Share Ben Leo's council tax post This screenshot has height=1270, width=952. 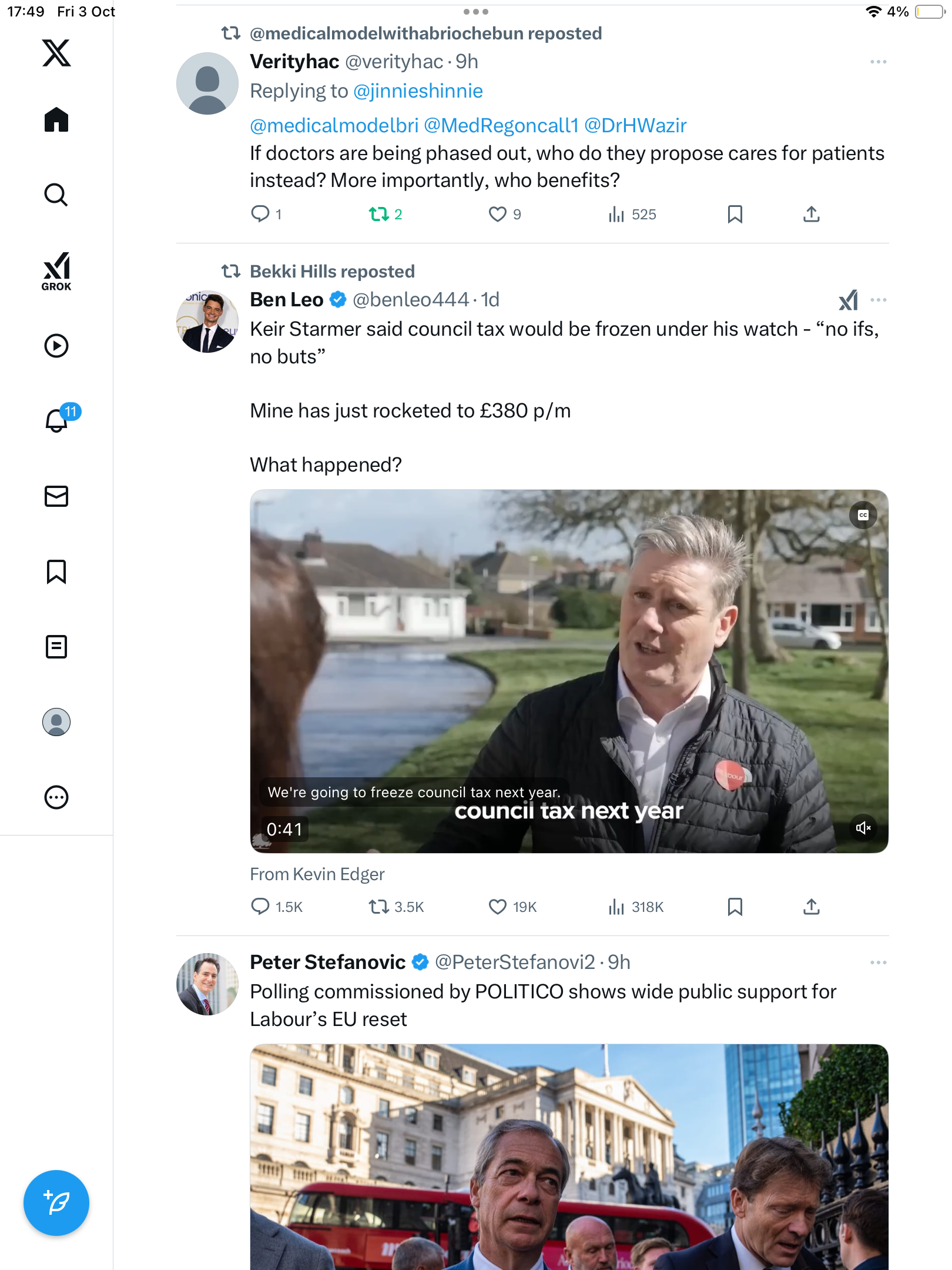[812, 907]
